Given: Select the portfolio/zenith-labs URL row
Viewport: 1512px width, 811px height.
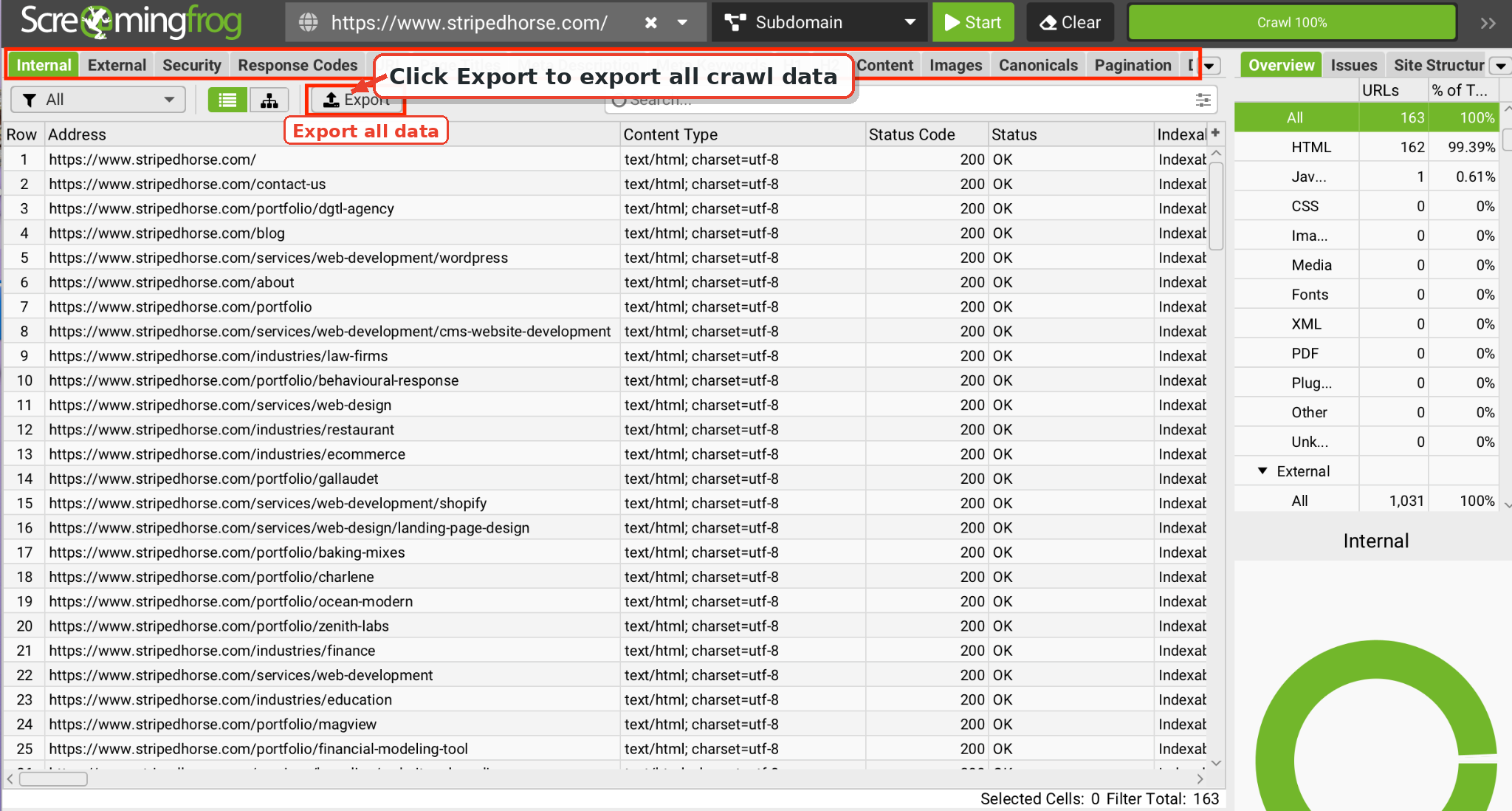Looking at the screenshot, I should pos(605,626).
